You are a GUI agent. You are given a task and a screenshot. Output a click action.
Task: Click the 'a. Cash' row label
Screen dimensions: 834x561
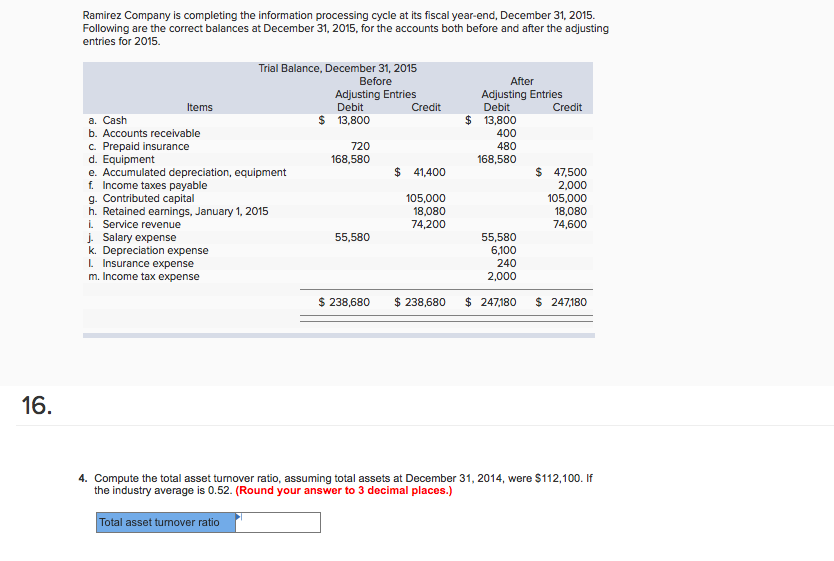coord(108,120)
